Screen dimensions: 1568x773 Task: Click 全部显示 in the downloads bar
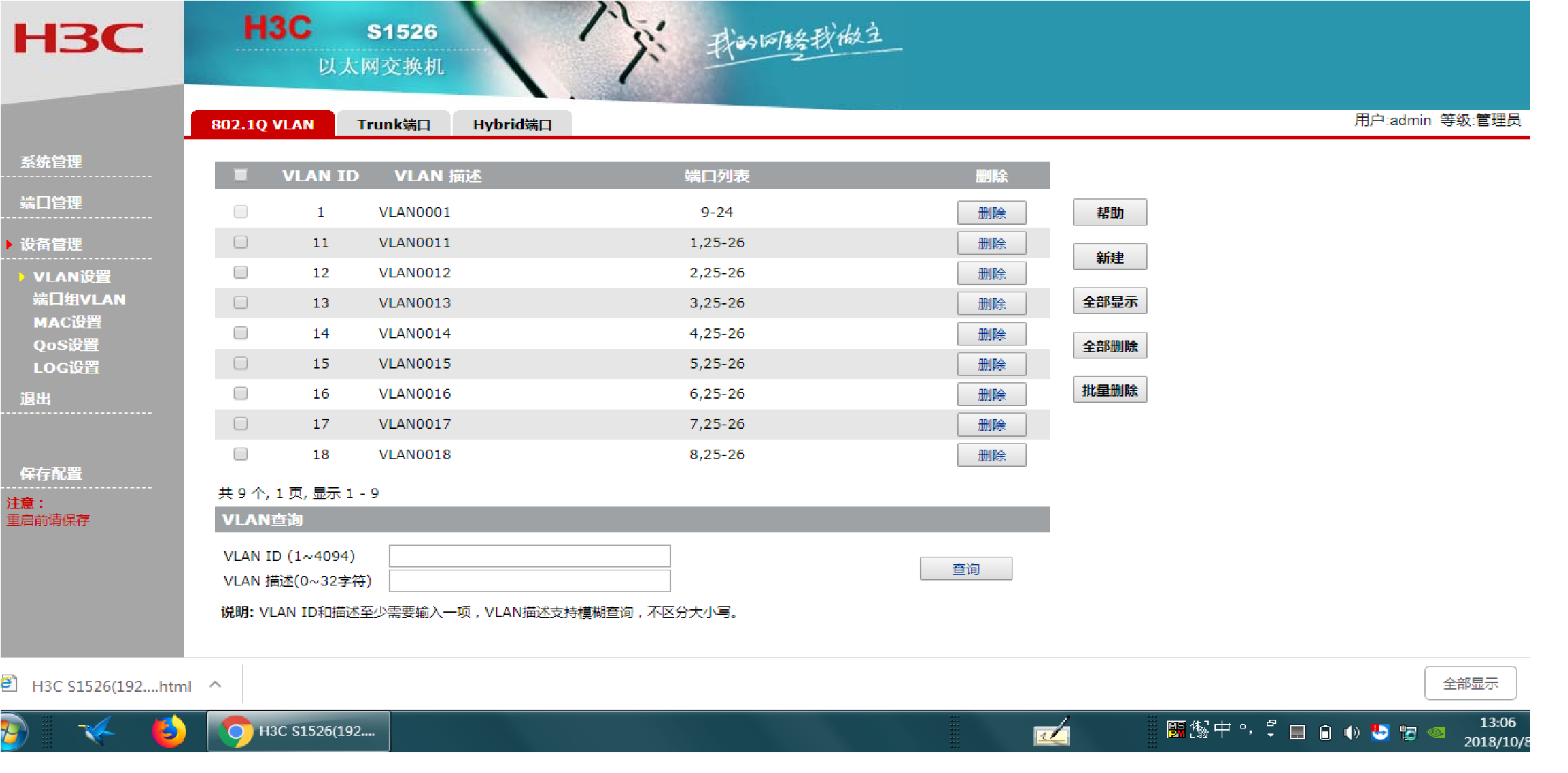click(x=1470, y=683)
